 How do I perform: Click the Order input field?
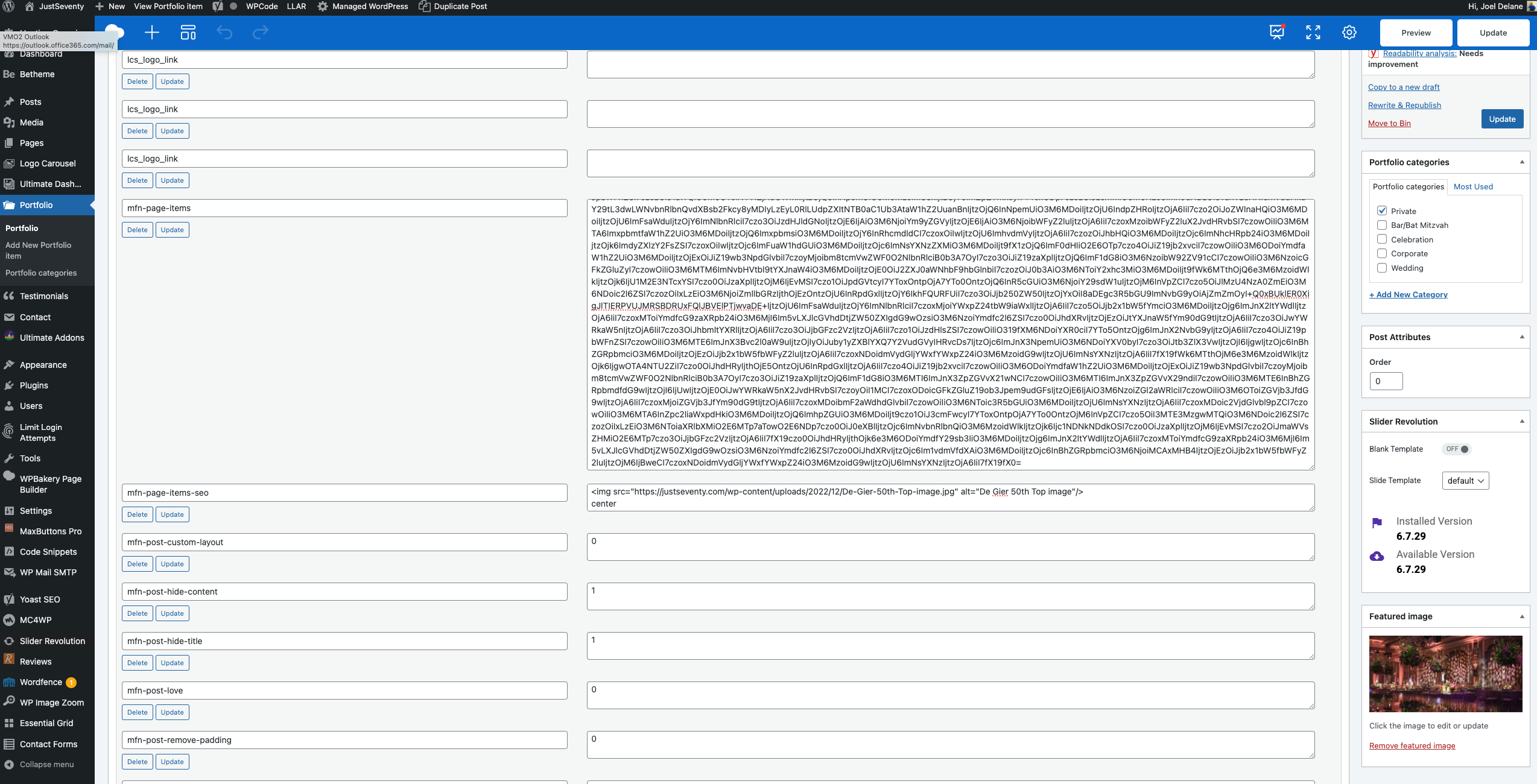[x=1386, y=381]
